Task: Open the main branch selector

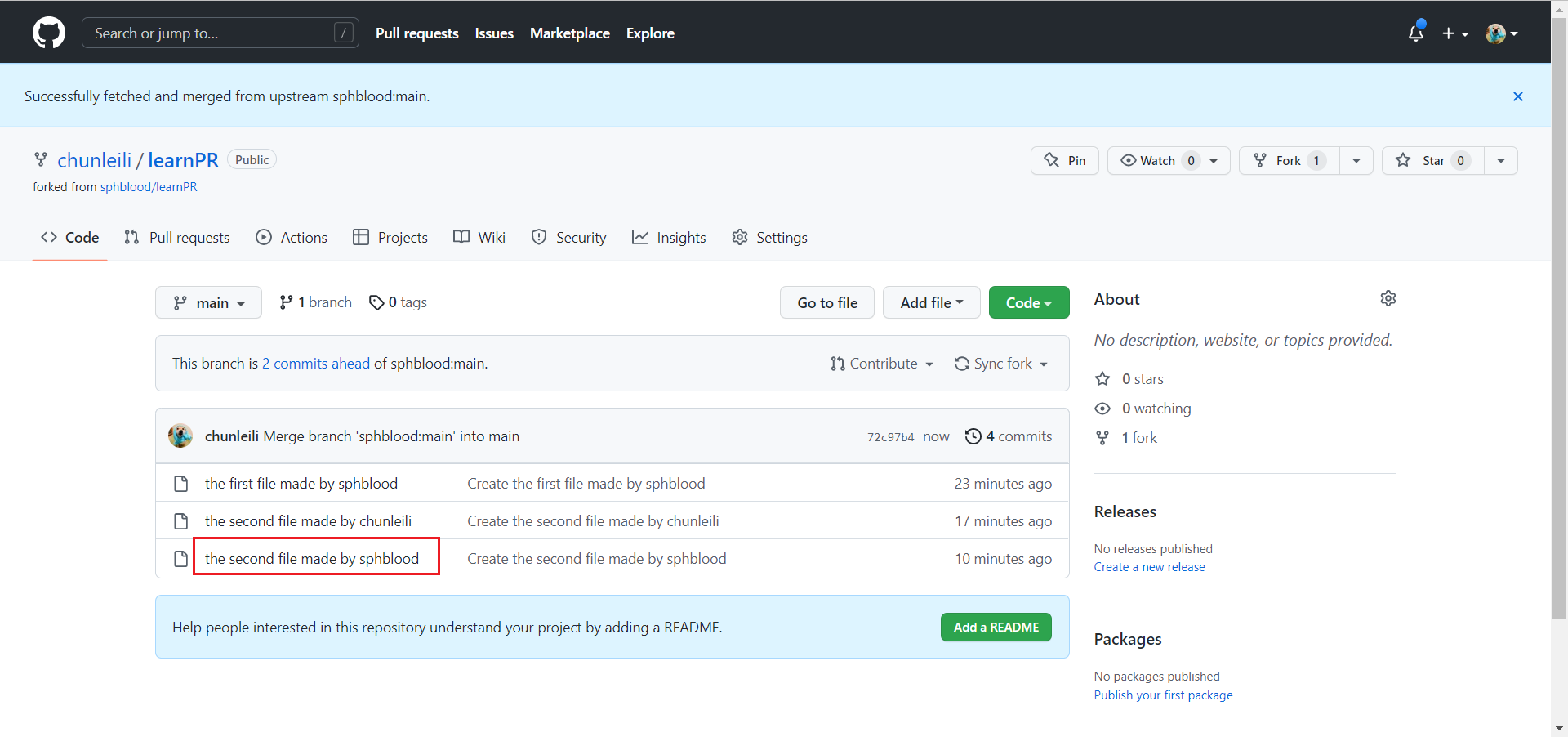Action: coord(209,302)
